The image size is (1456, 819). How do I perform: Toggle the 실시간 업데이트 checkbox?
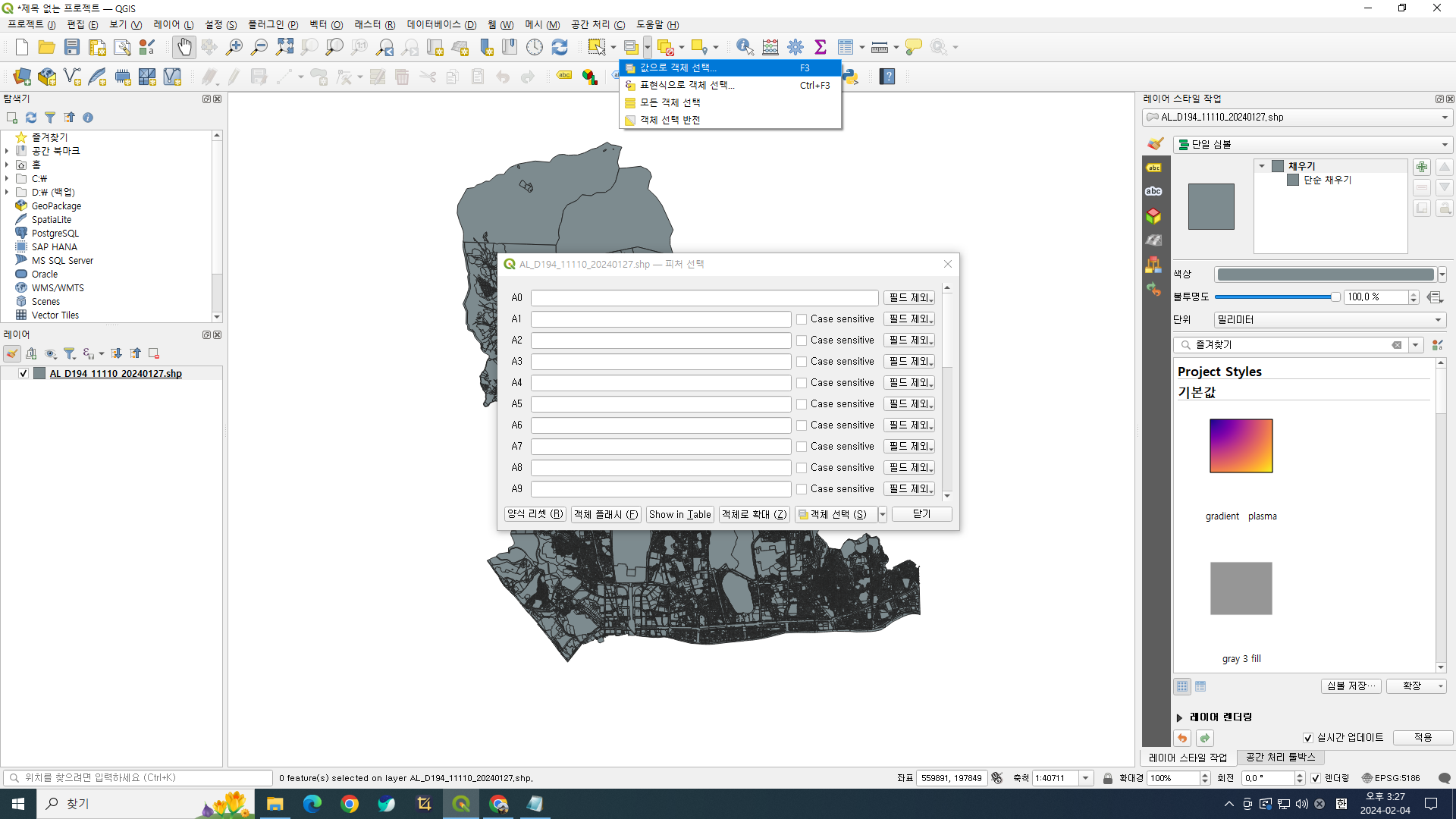tap(1308, 737)
